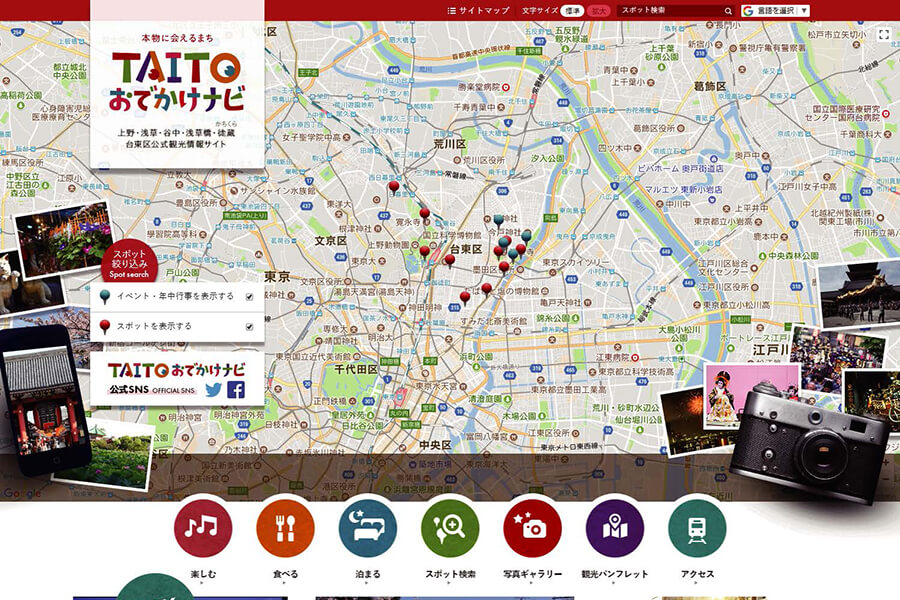The width and height of the screenshot is (900, 600).
Task: Open the 言語を選択 language dropdown
Action: coord(775,11)
